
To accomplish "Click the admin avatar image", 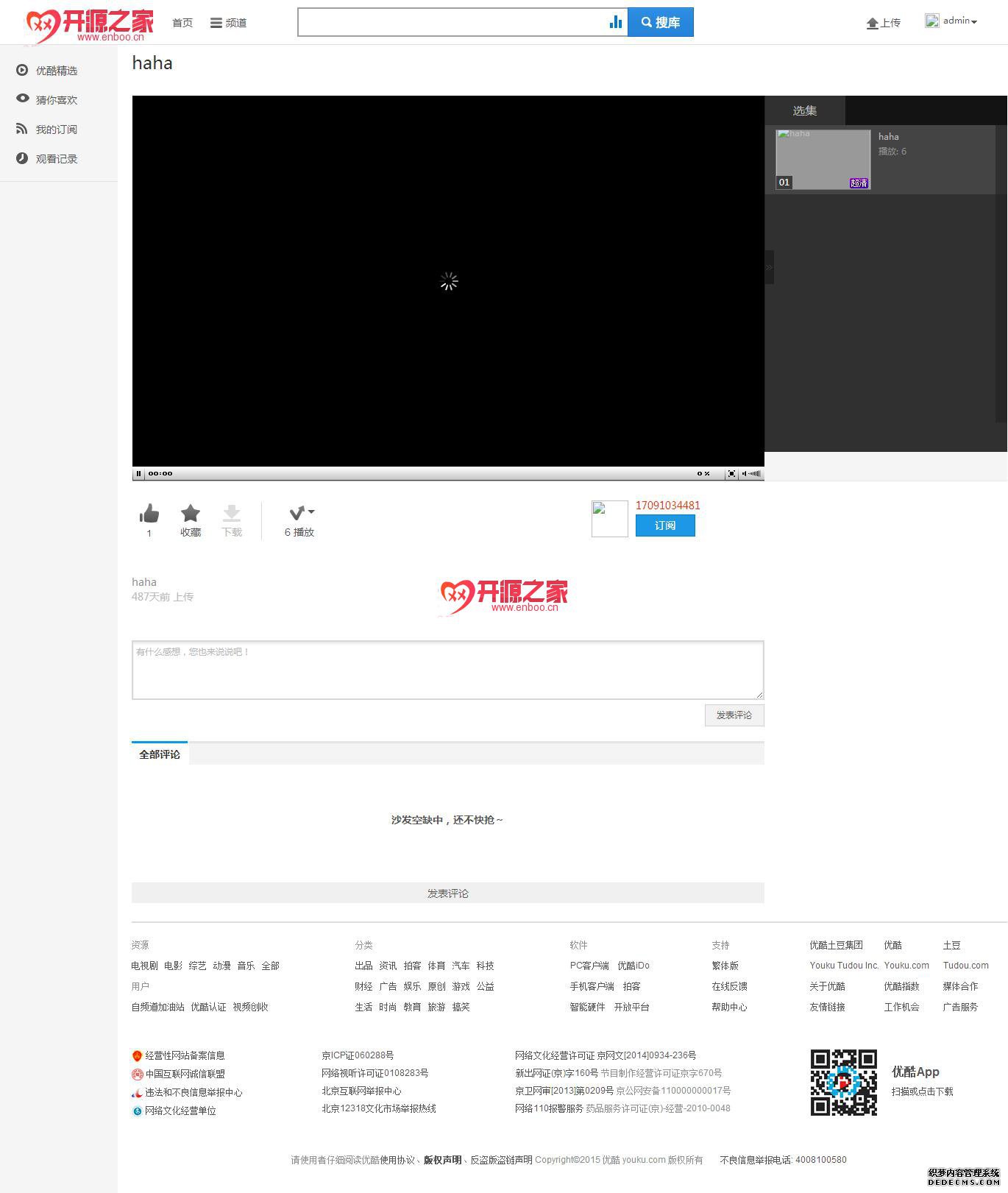I will (932, 21).
